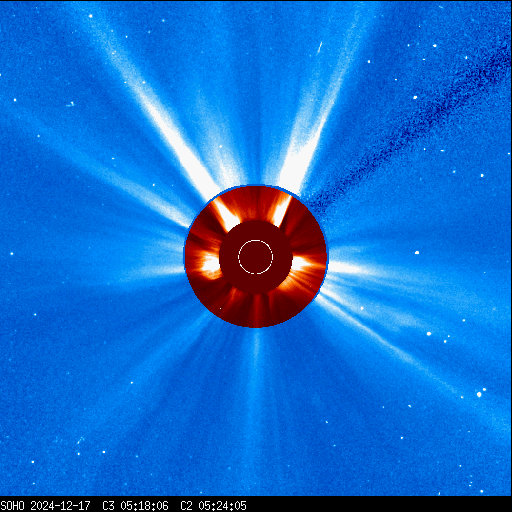Click the bright star right of red ring
Image resolution: width=512 pixels, height=512 pixels.
pyautogui.click(x=417, y=253)
